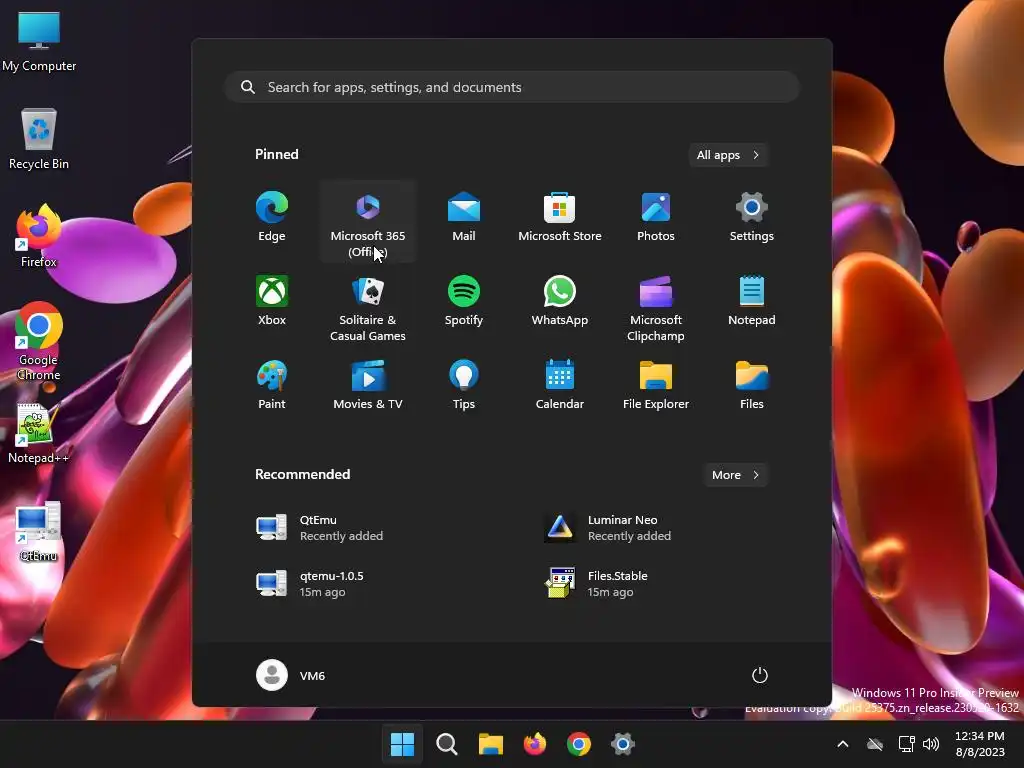Open the Tips app

point(464,385)
